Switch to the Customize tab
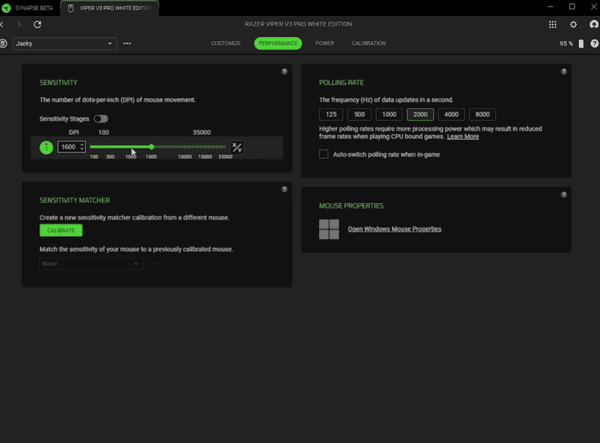The height and width of the screenshot is (443, 600). (x=226, y=44)
